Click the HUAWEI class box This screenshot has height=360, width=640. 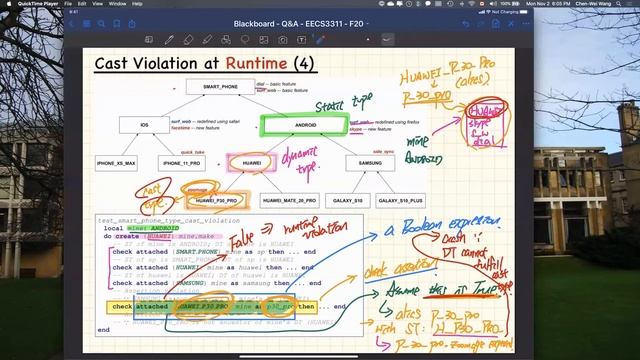(x=251, y=163)
